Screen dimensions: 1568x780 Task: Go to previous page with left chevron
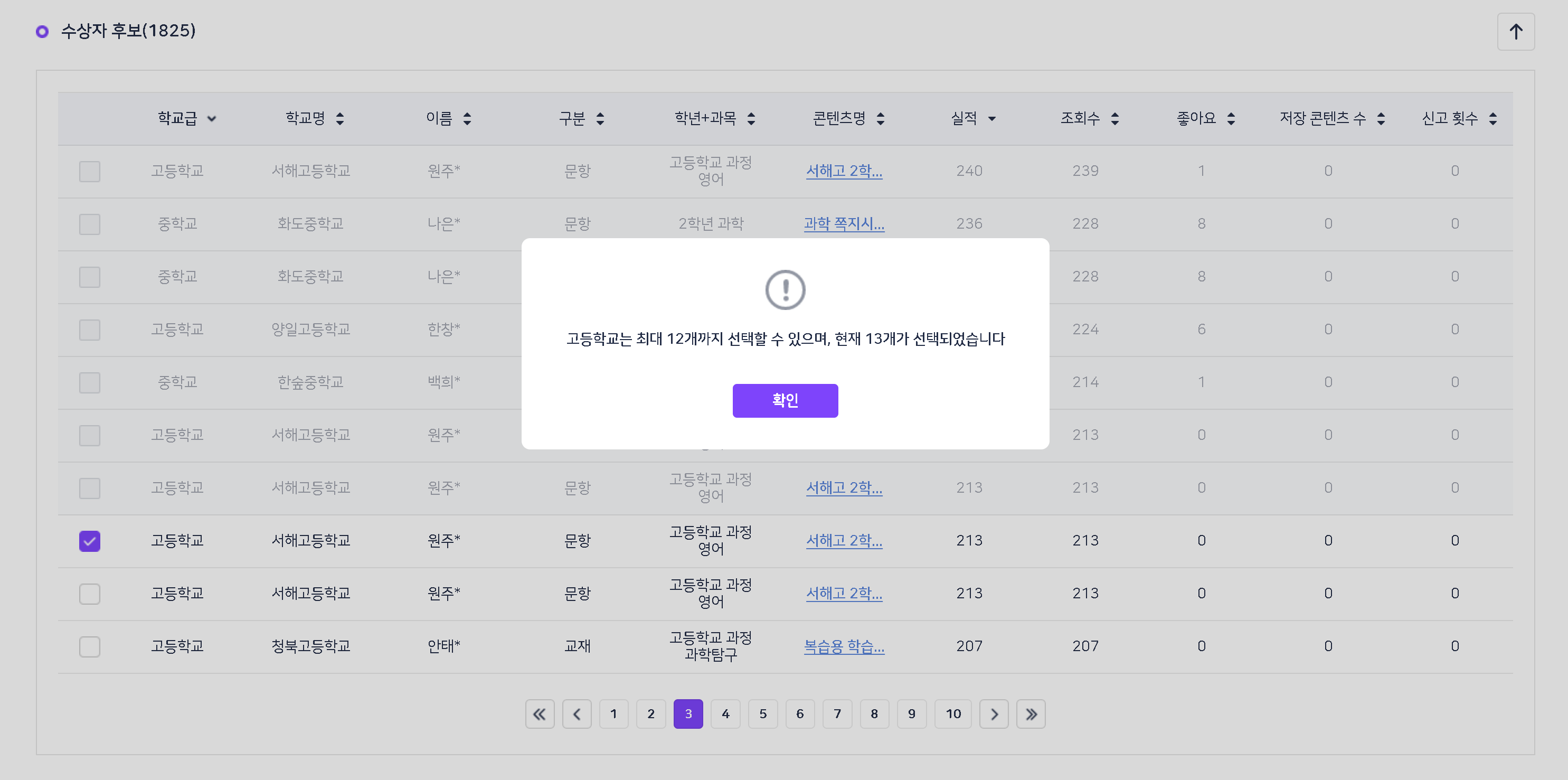577,713
